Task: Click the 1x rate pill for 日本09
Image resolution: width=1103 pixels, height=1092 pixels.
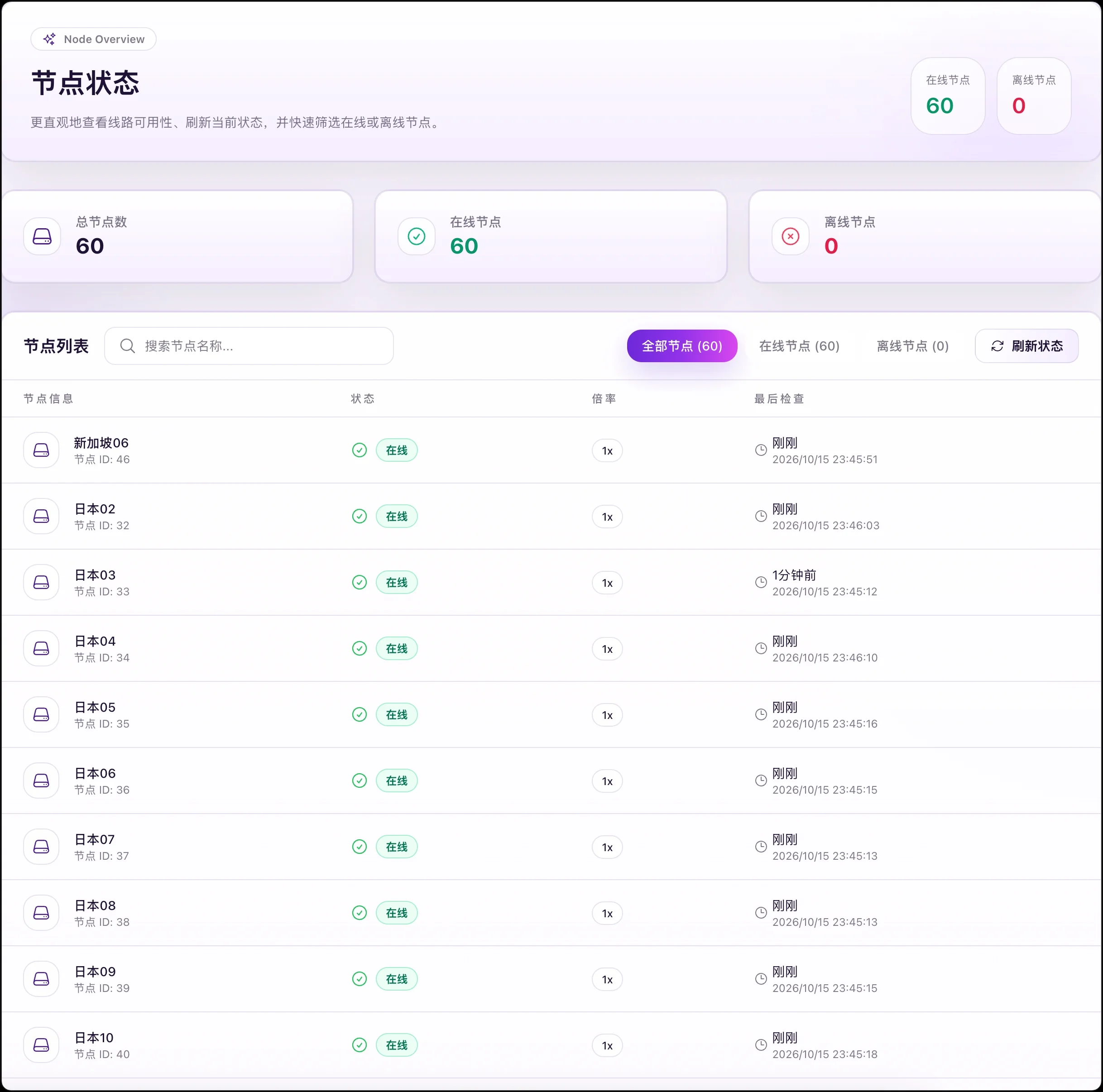Action: 608,980
